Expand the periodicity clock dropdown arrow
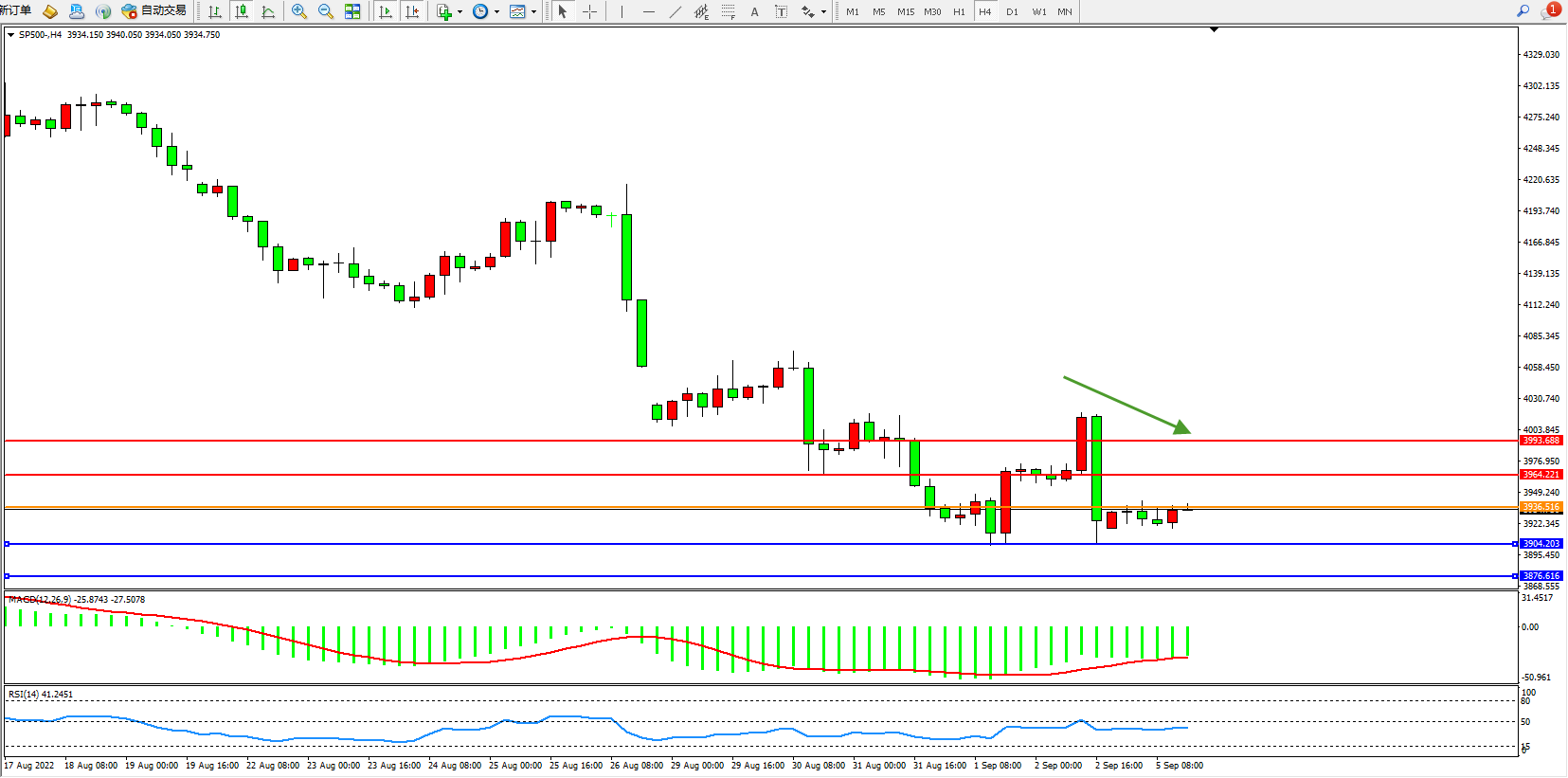 pyautogui.click(x=496, y=12)
